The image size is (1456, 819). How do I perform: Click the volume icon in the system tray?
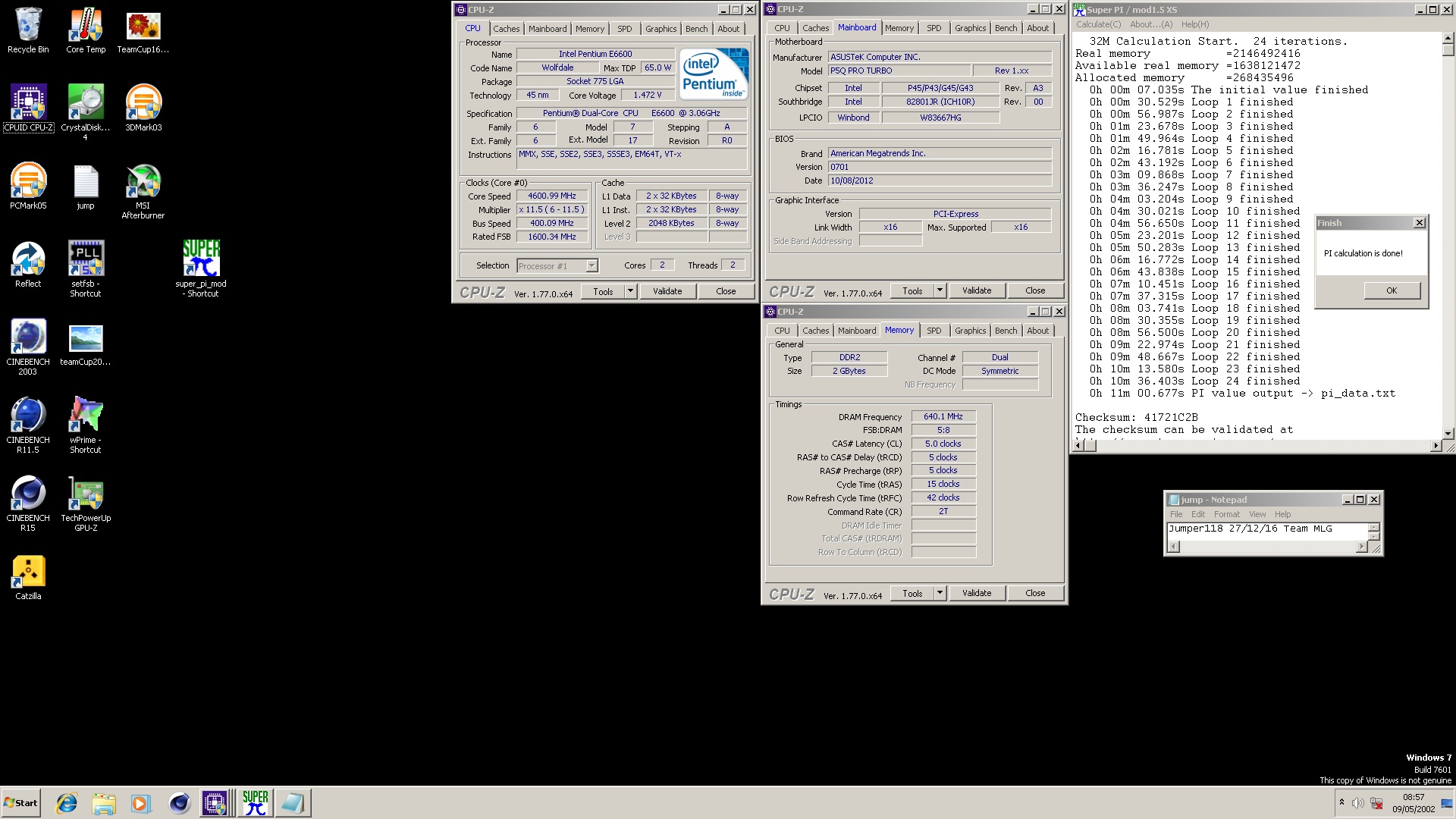(x=1358, y=803)
